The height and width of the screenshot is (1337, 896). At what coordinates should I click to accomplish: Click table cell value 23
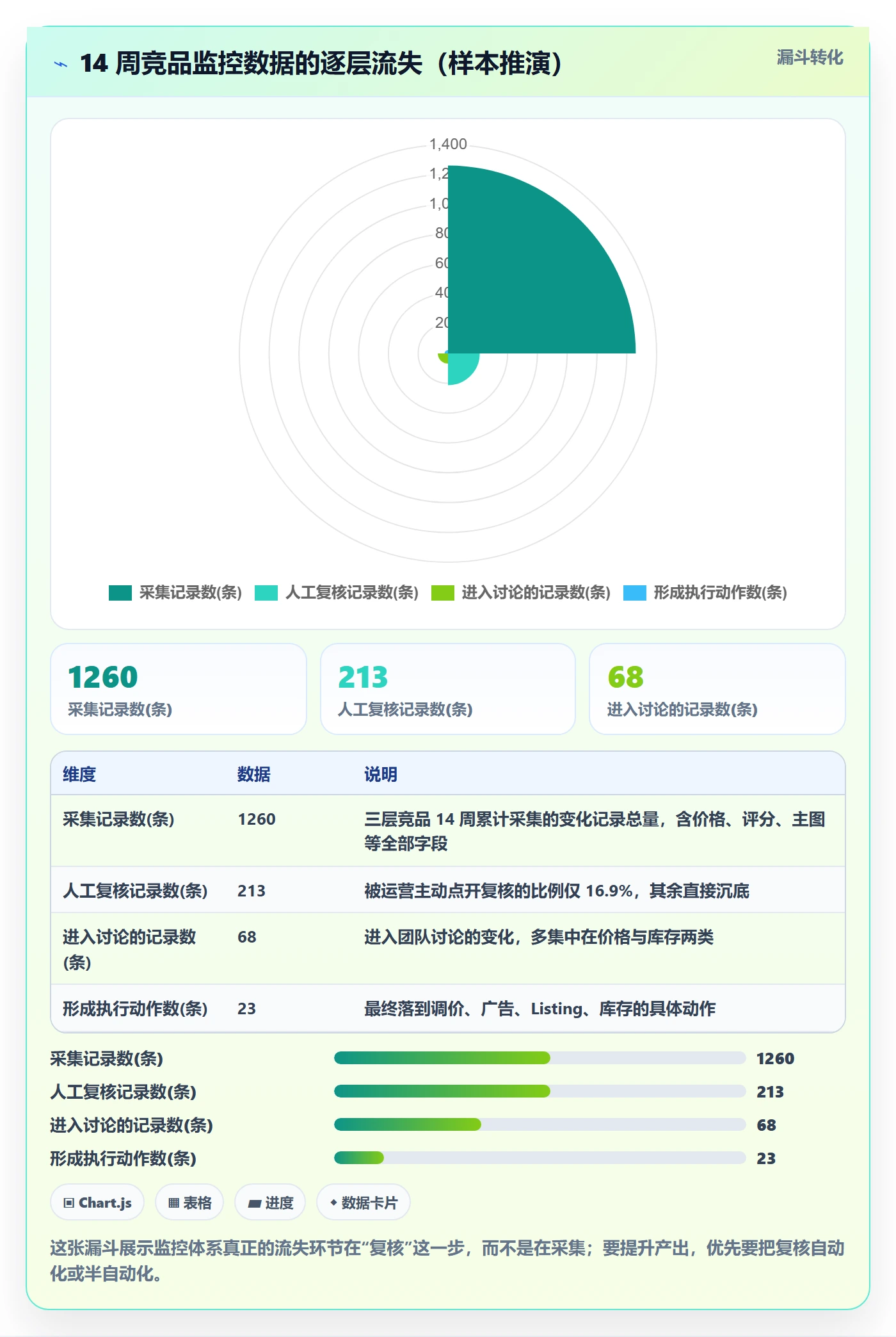246,1009
